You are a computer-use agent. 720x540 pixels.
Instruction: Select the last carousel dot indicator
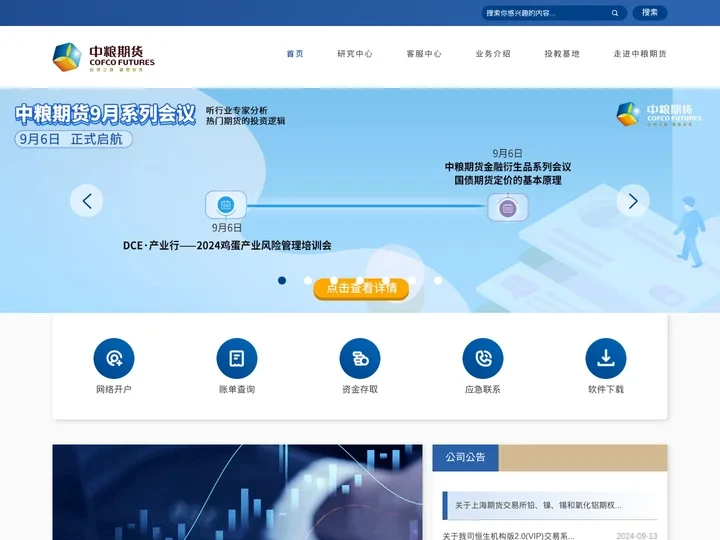pos(438,280)
